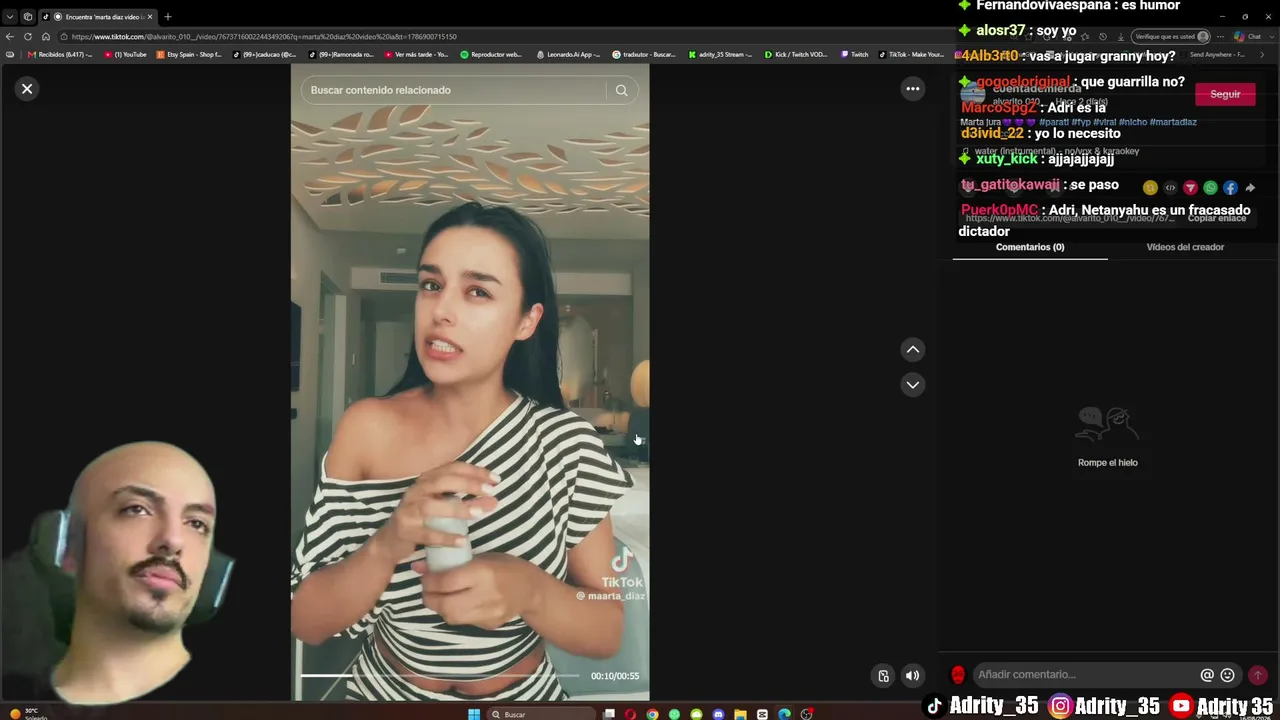Go to previous video with up chevron
The height and width of the screenshot is (720, 1280).
[912, 349]
